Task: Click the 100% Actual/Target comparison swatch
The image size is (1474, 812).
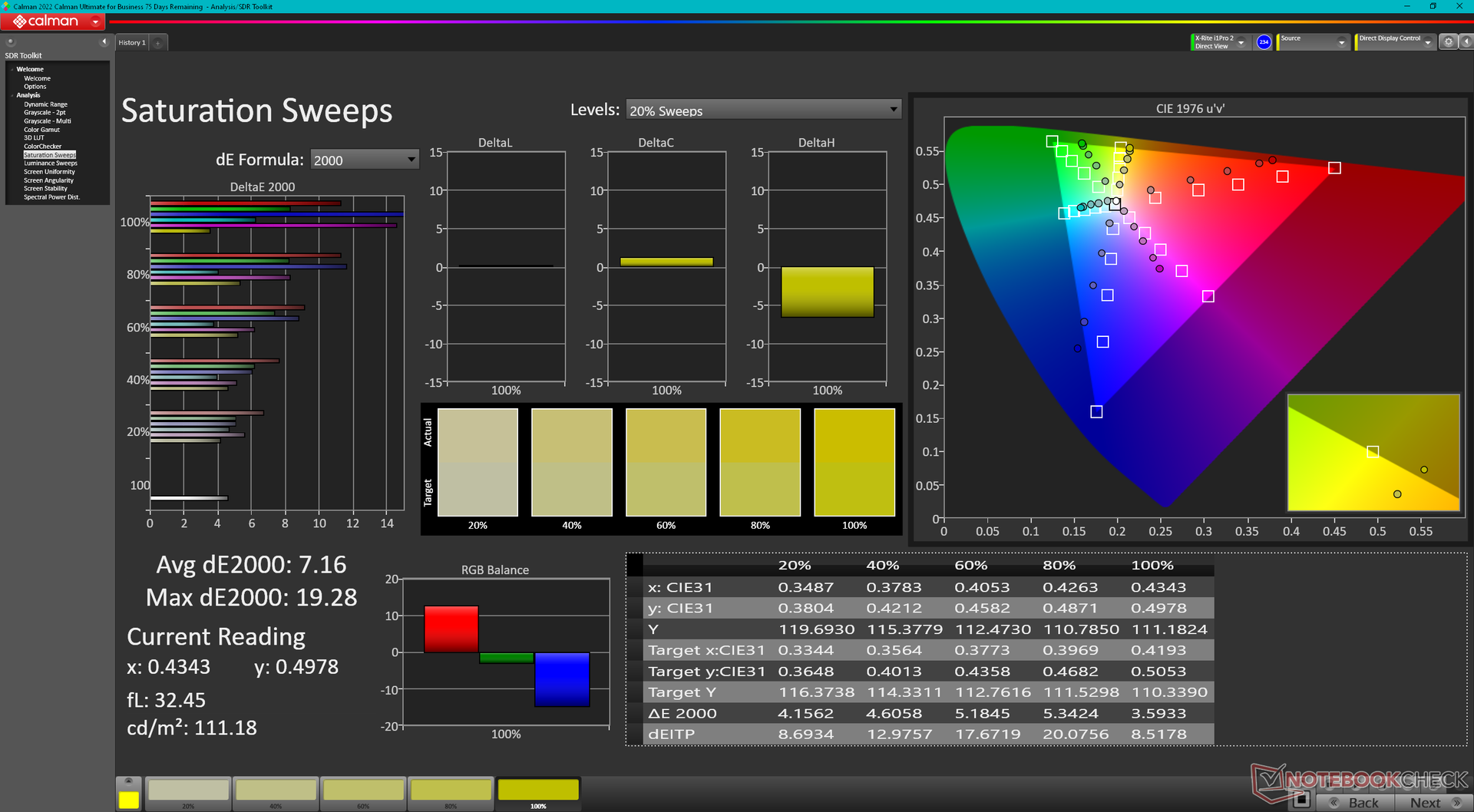Action: tap(854, 462)
